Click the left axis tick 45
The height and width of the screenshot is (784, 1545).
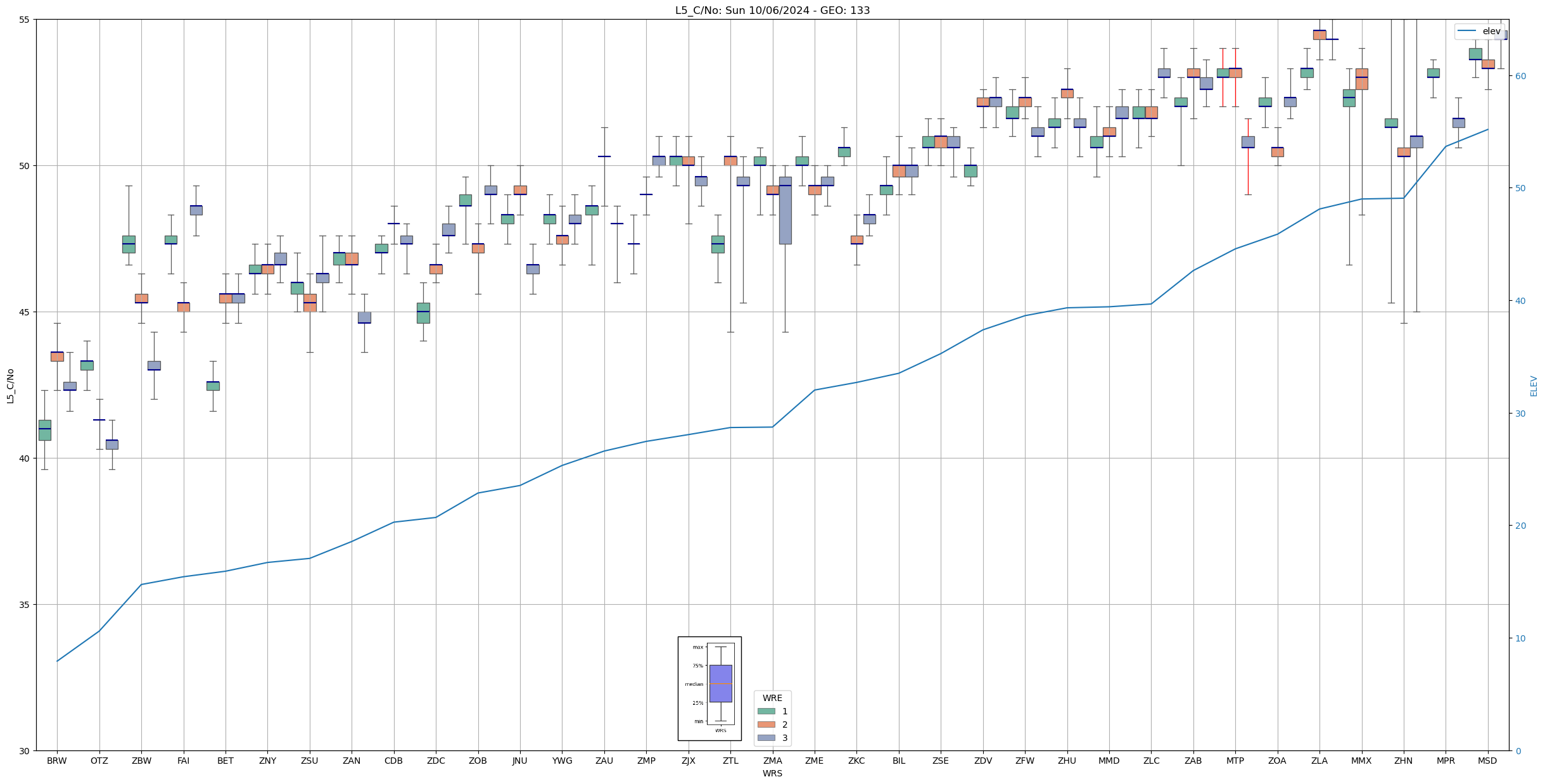tap(25, 312)
